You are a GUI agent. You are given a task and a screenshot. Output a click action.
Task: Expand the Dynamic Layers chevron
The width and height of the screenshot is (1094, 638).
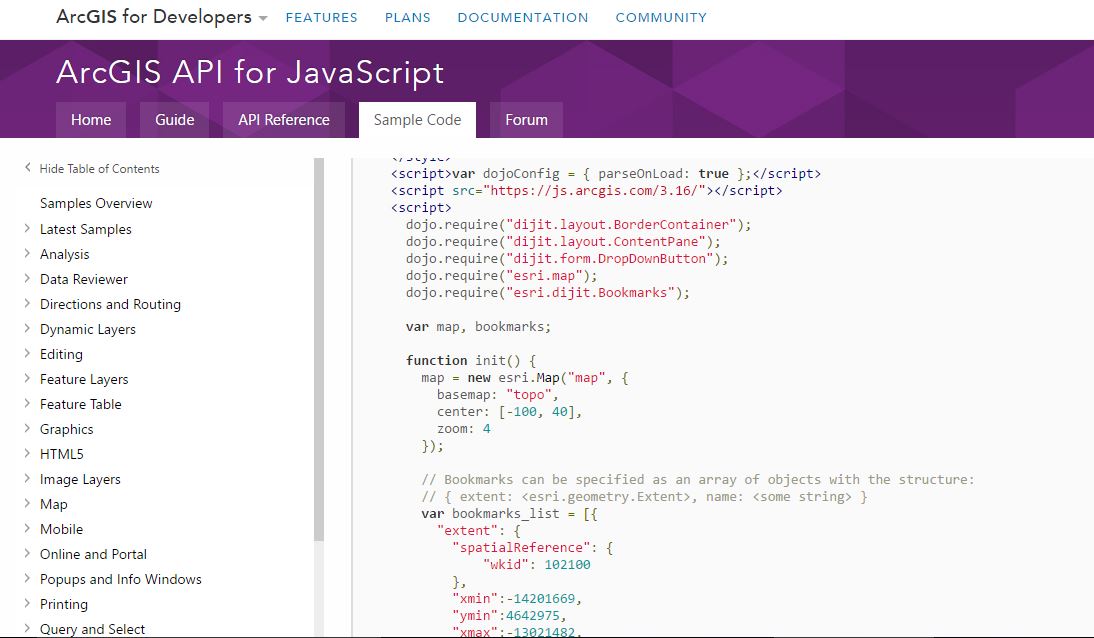(27, 328)
